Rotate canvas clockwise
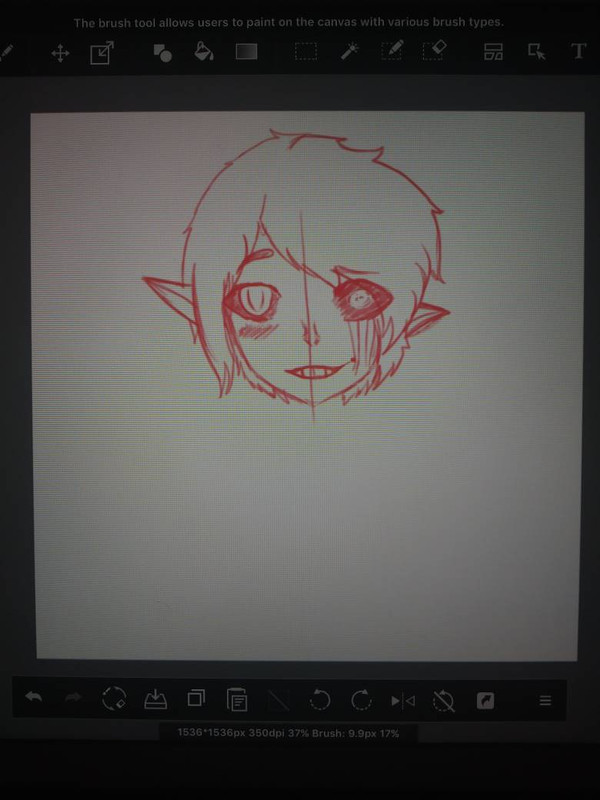The width and height of the screenshot is (600, 800). 361,699
